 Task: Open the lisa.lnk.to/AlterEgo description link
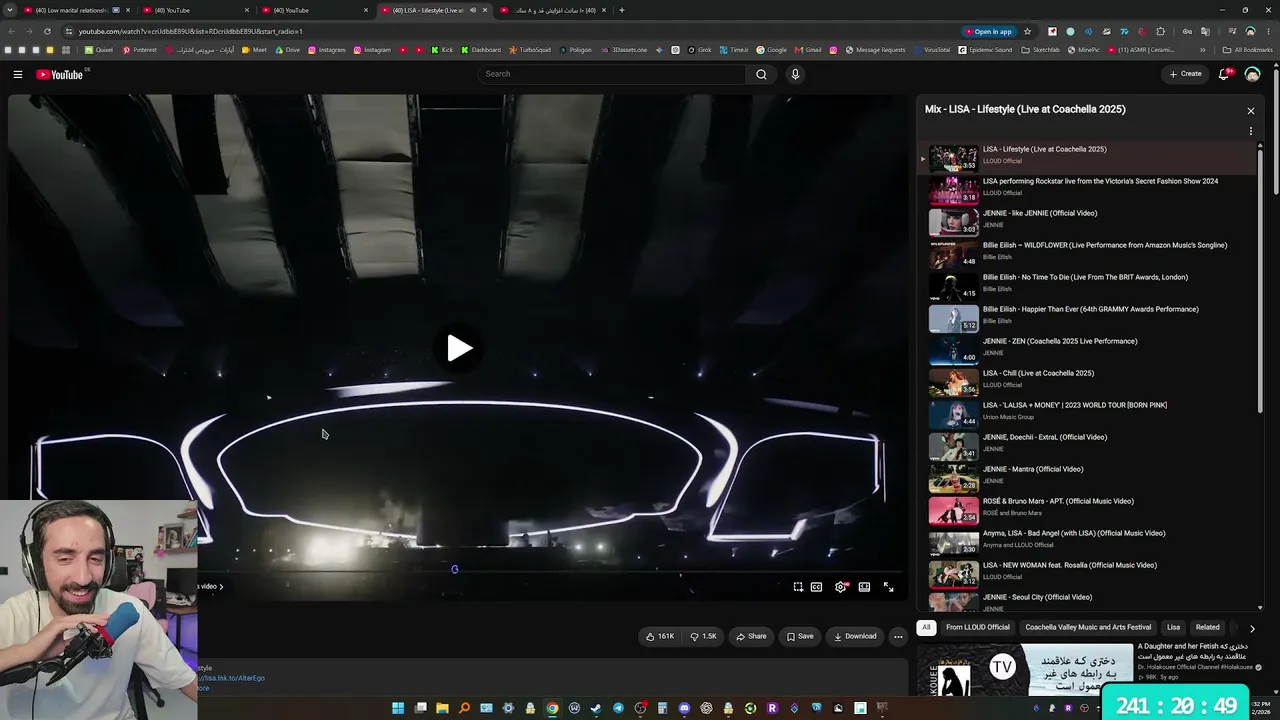pos(231,678)
